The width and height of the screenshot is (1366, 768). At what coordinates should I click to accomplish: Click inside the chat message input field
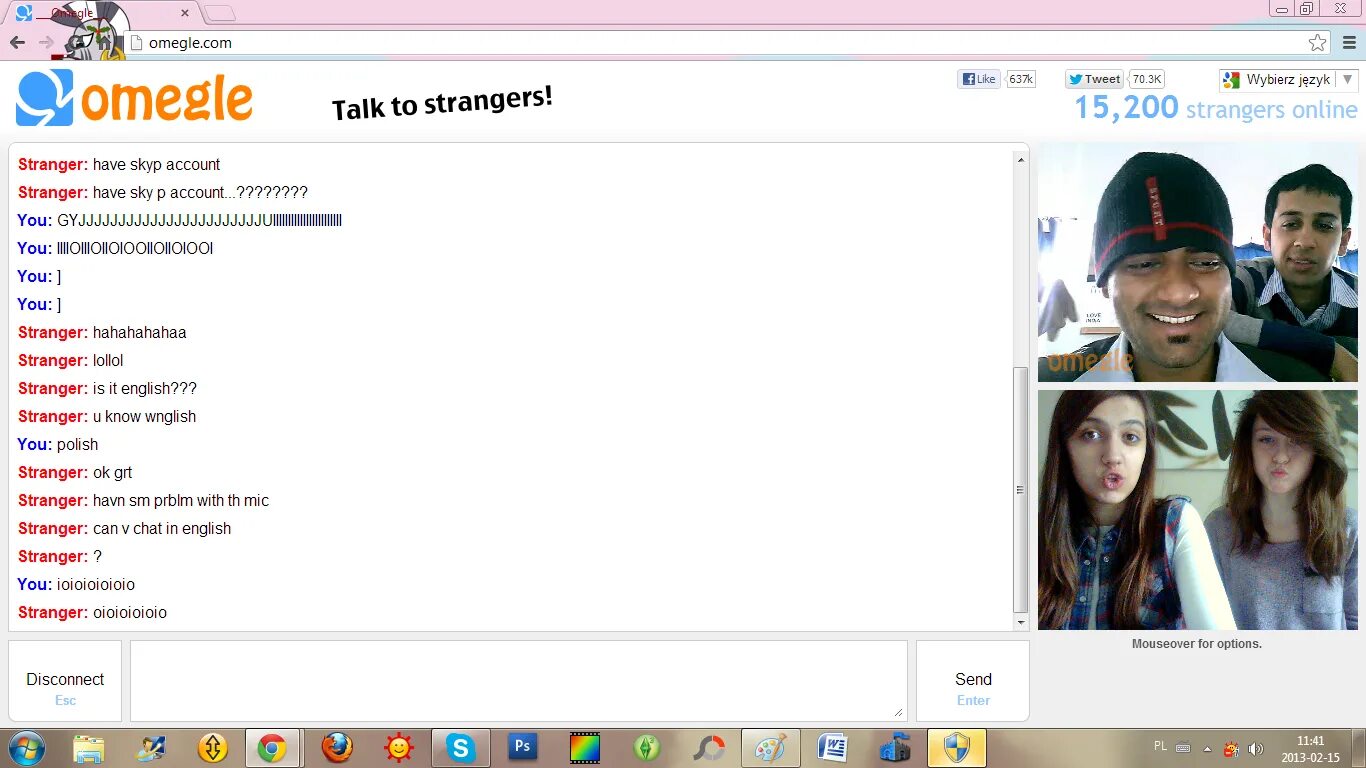coord(518,680)
